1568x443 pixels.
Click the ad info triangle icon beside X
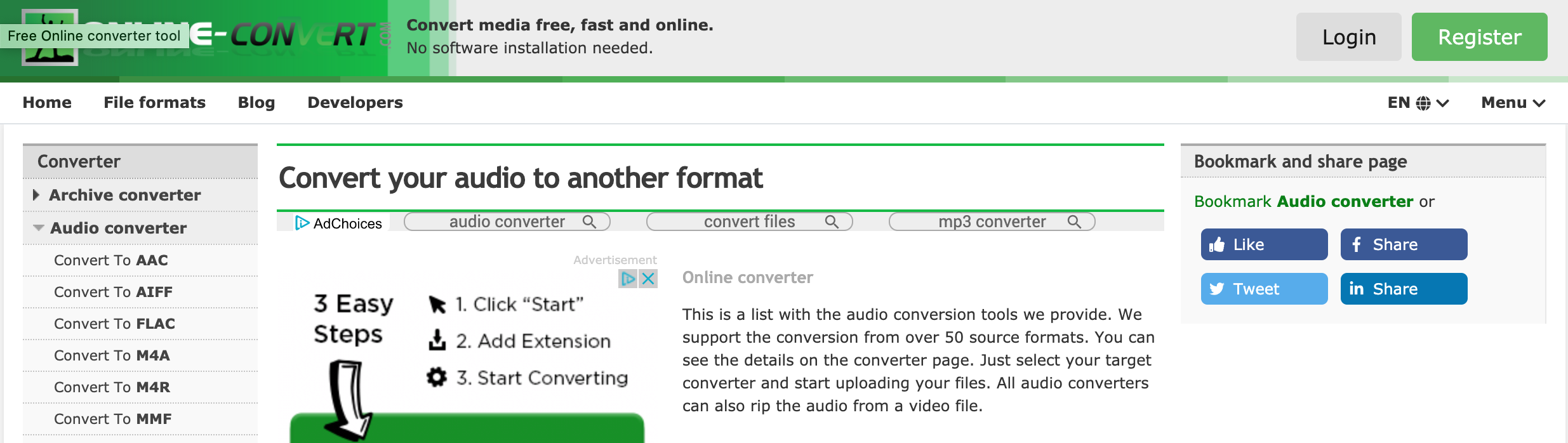click(x=628, y=279)
